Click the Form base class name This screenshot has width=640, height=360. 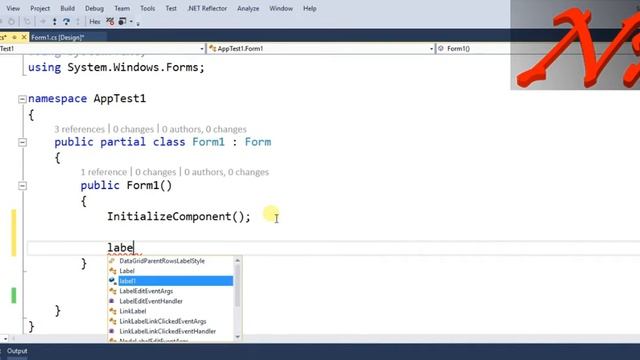tap(258, 142)
